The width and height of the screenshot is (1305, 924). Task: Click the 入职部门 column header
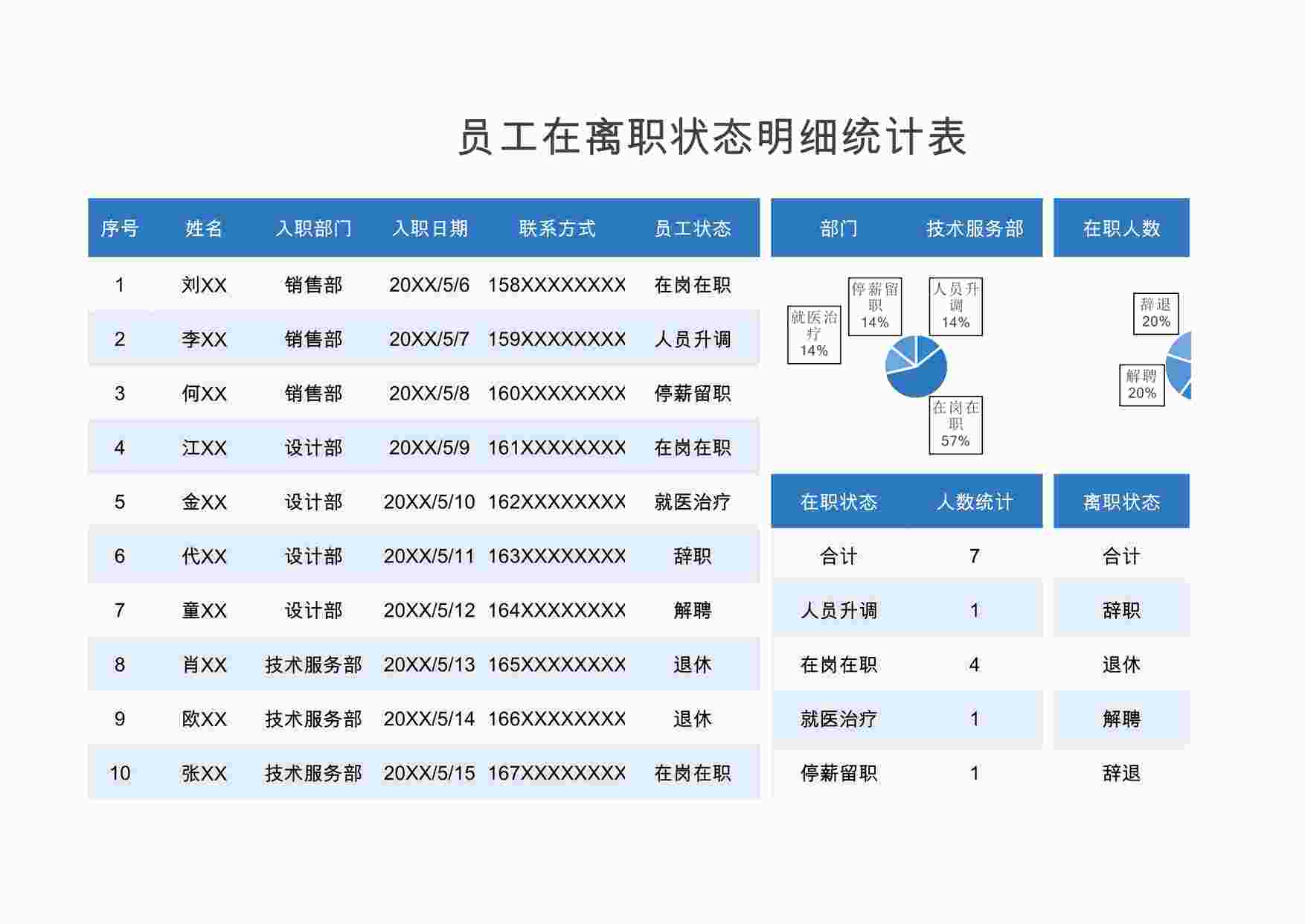click(x=313, y=228)
